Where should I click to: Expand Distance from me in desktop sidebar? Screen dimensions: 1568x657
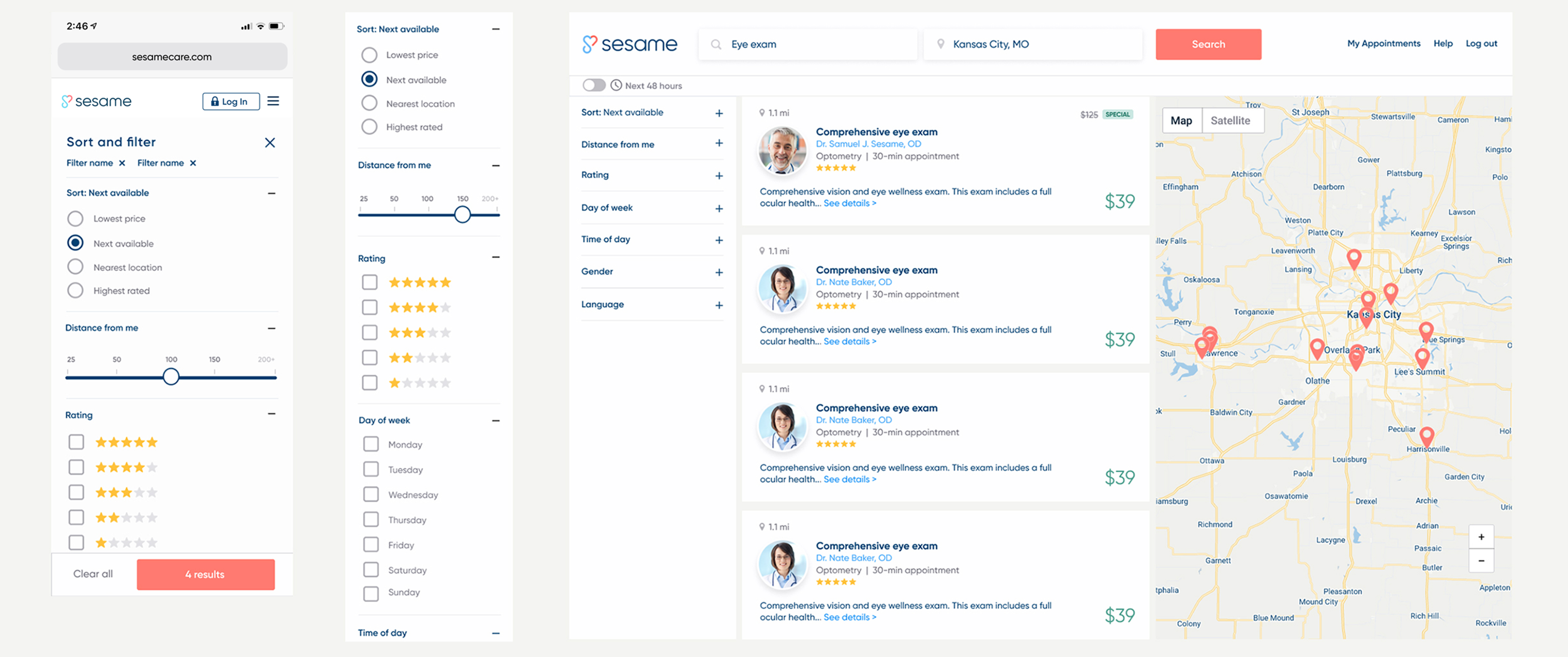pos(719,143)
